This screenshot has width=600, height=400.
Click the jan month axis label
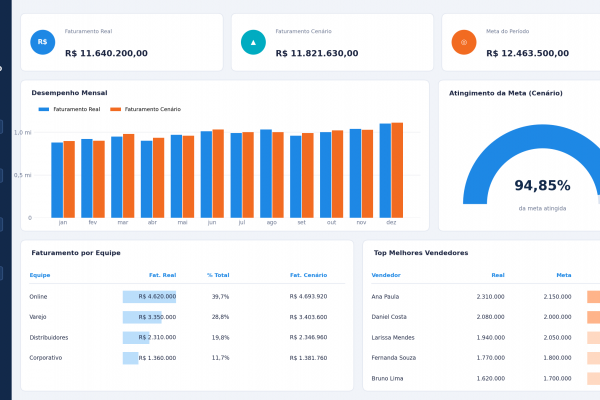[63, 222]
